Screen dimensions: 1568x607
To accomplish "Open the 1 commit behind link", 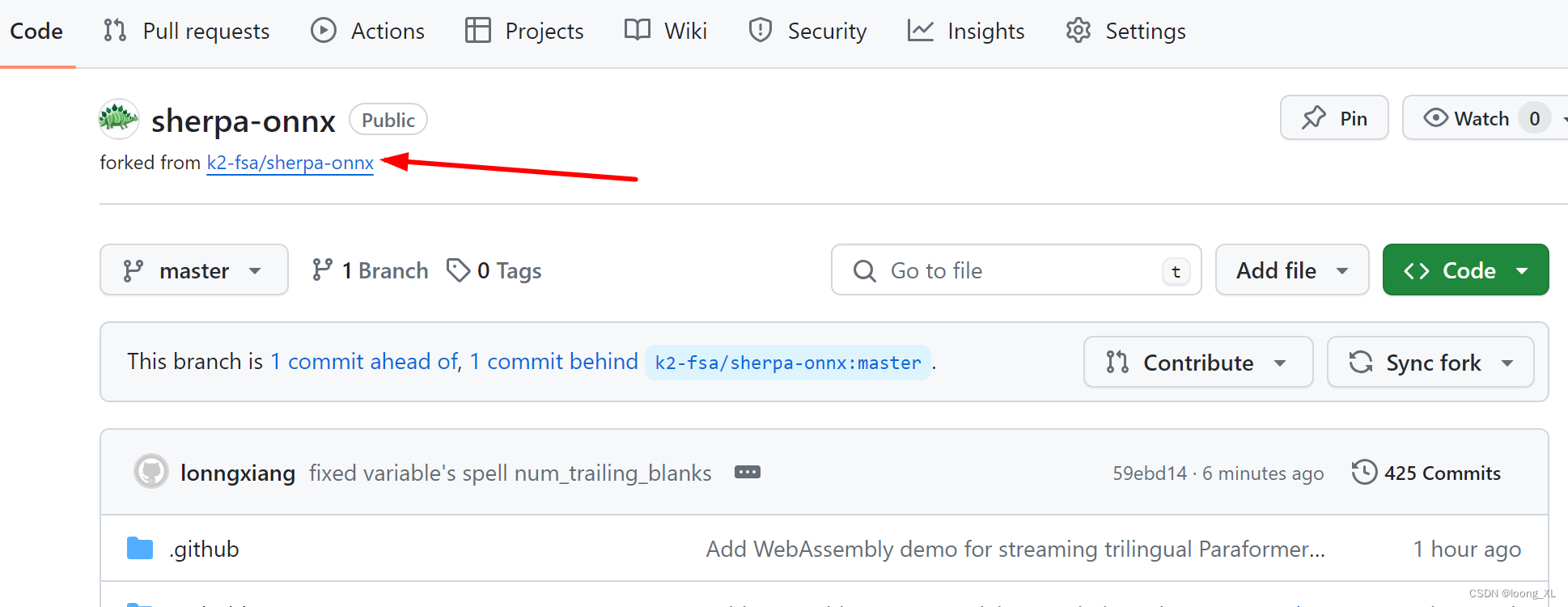I will click(554, 362).
